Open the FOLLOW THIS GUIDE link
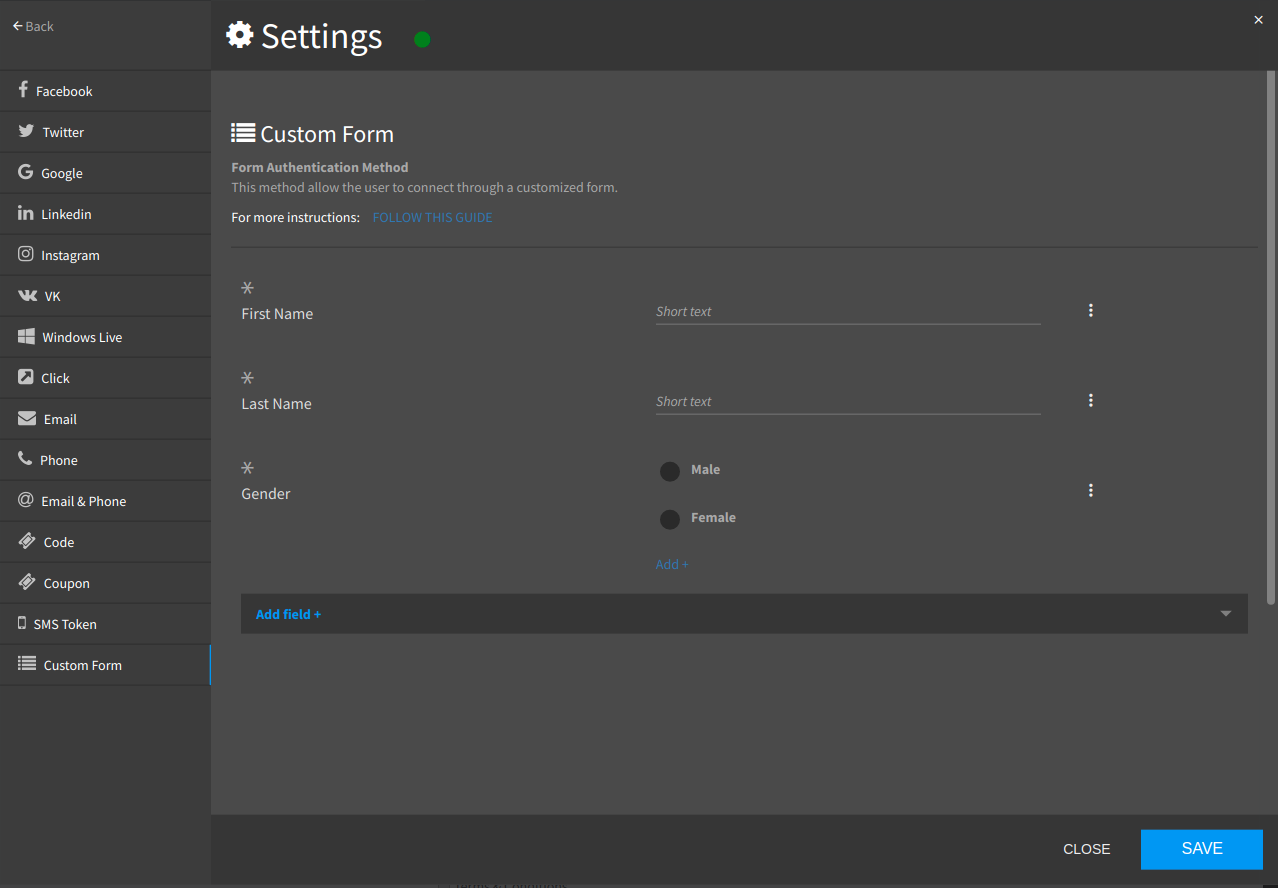Viewport: 1278px width, 888px height. 432,217
